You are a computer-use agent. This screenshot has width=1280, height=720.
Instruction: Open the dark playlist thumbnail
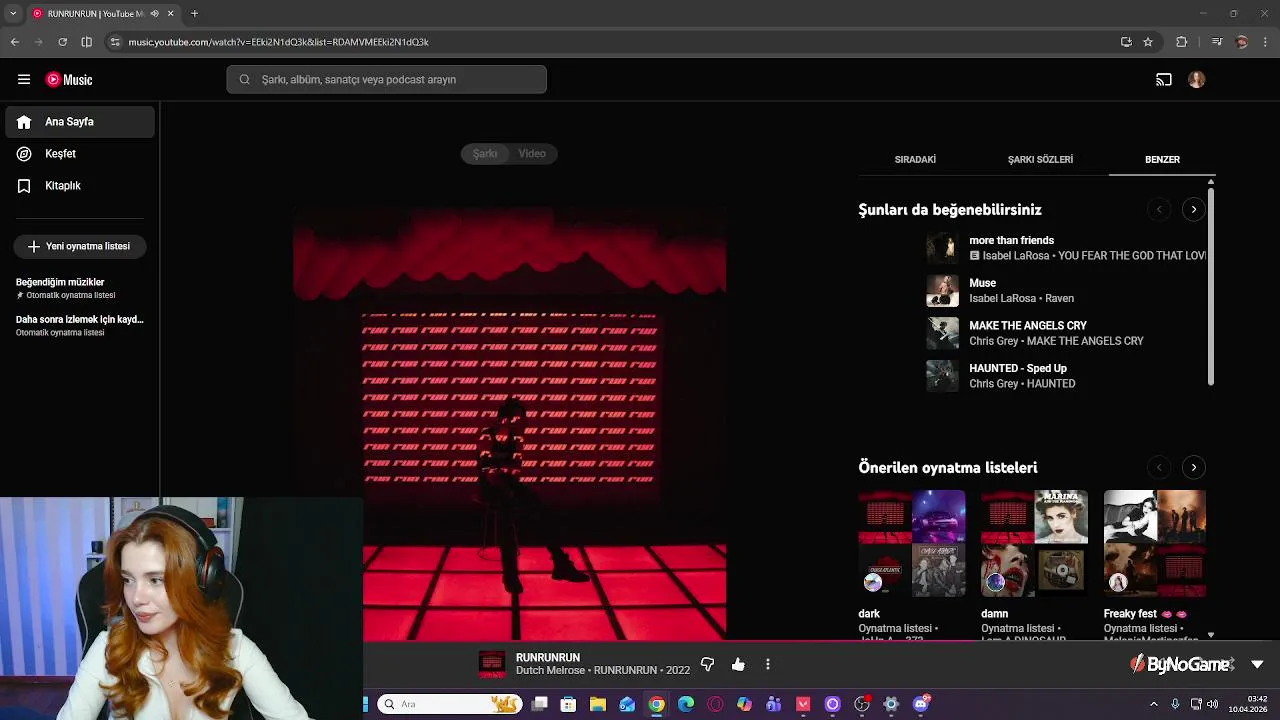tap(912, 543)
